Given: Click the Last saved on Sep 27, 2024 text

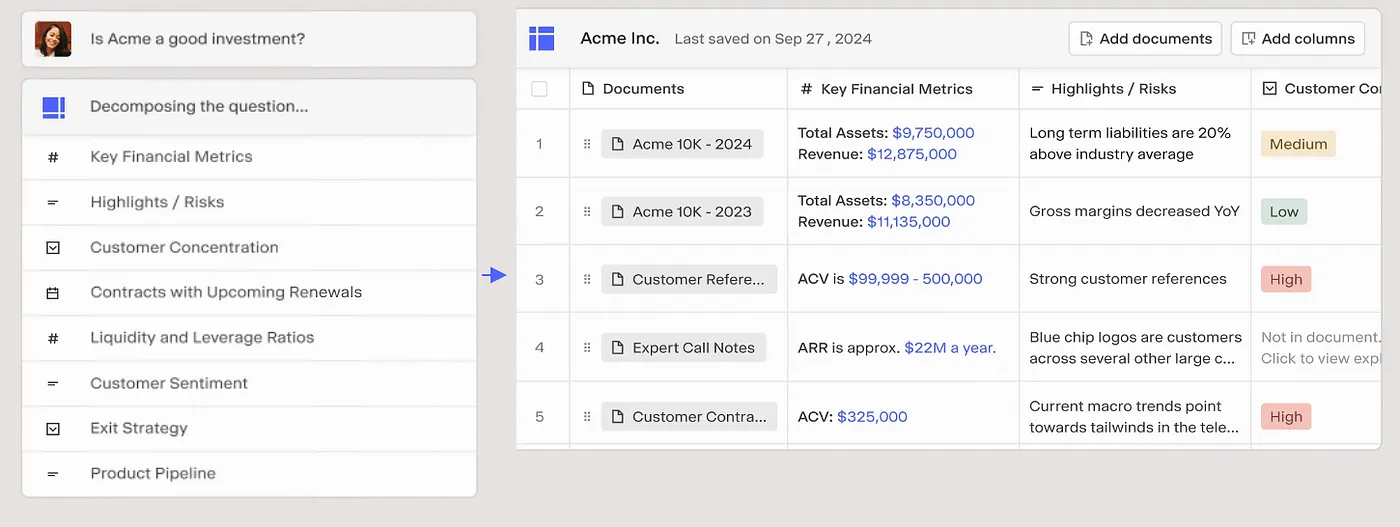Looking at the screenshot, I should (773, 39).
